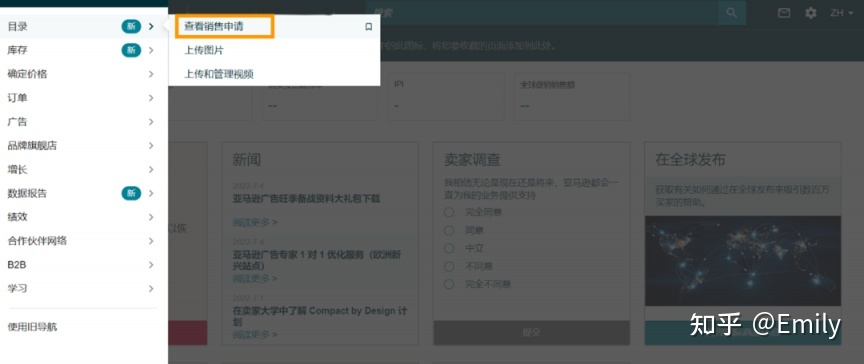Viewport: 864px width, 364px height.
Task: Click the 卖家调查 card heading
Action: 472,160
